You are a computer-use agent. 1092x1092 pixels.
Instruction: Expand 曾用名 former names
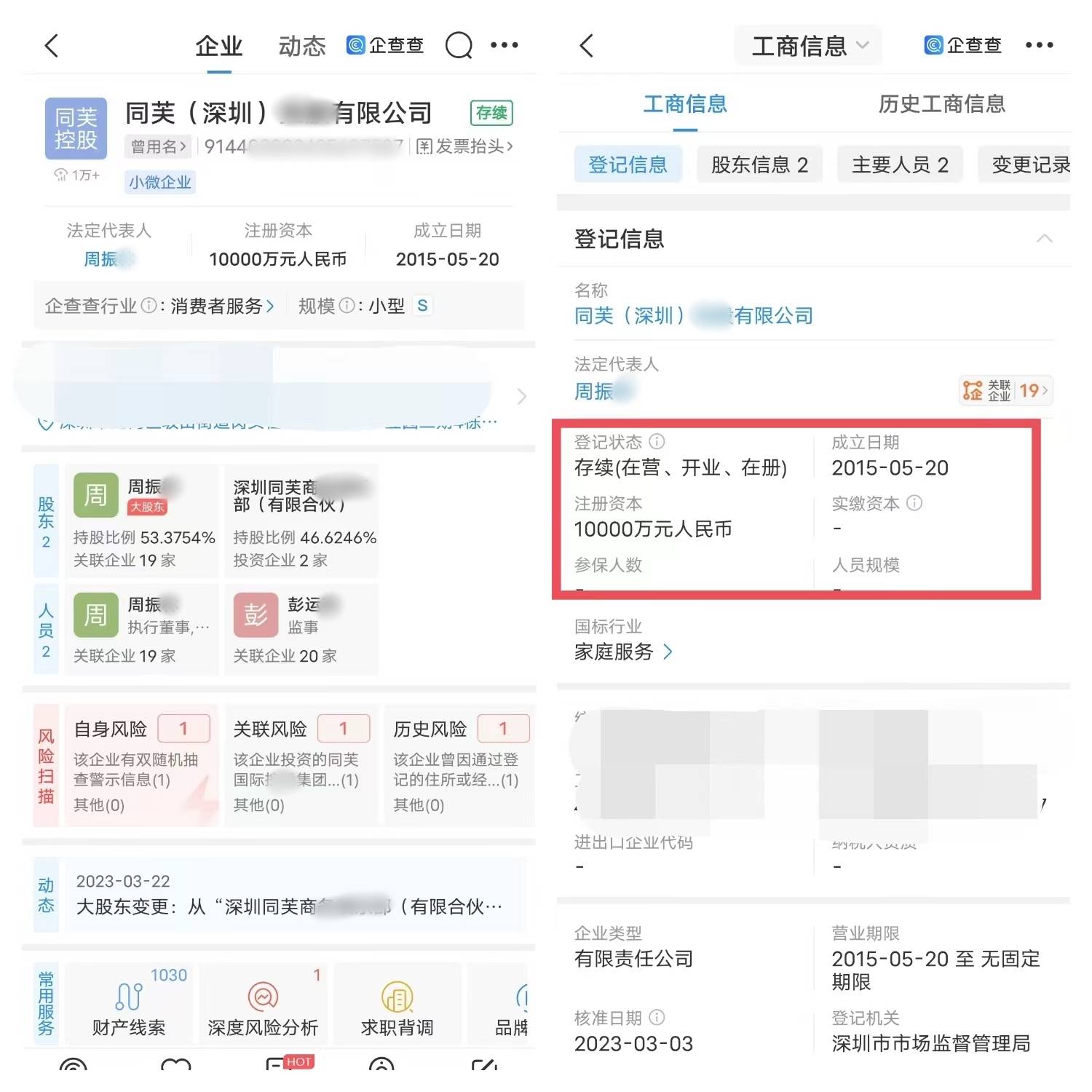point(158,147)
